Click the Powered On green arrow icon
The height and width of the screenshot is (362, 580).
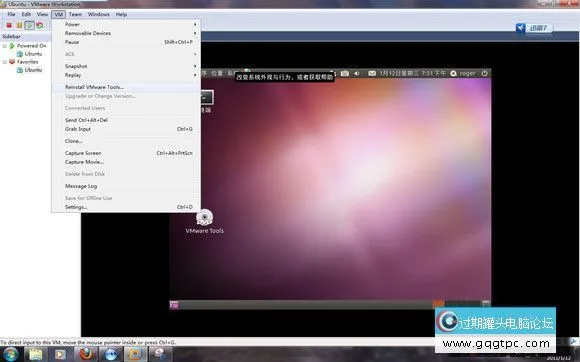(12, 46)
